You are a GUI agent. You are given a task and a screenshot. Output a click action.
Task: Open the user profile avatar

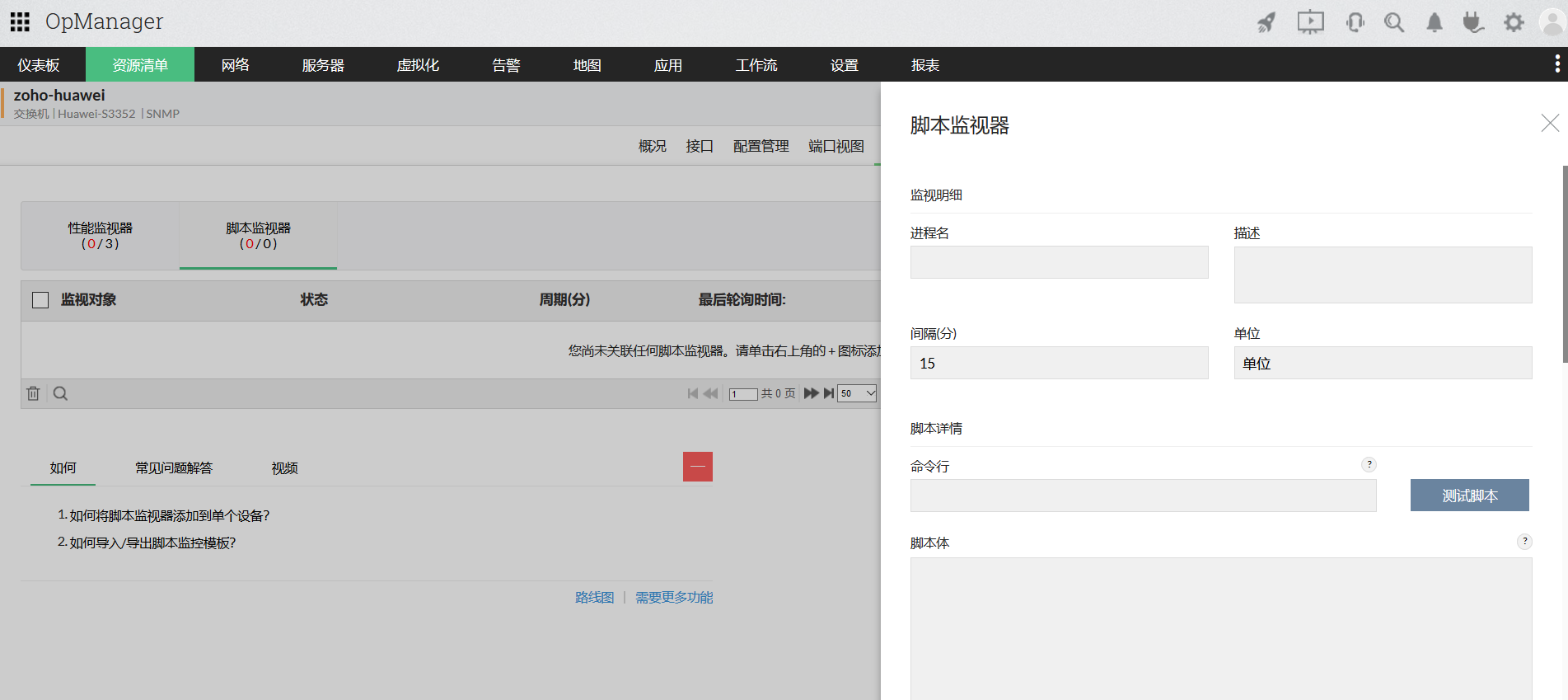(x=1552, y=22)
